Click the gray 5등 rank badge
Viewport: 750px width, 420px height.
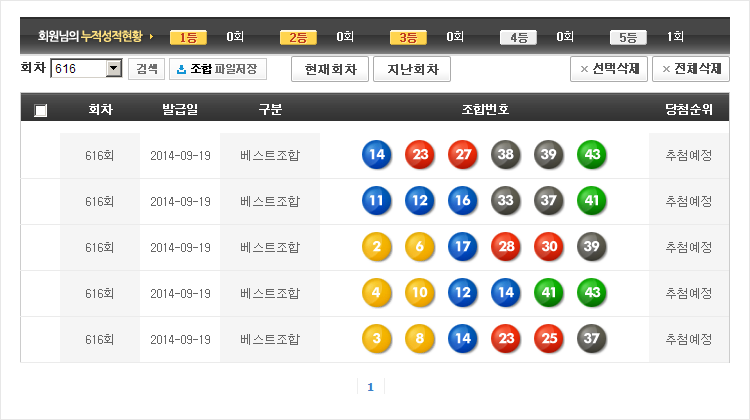point(628,37)
